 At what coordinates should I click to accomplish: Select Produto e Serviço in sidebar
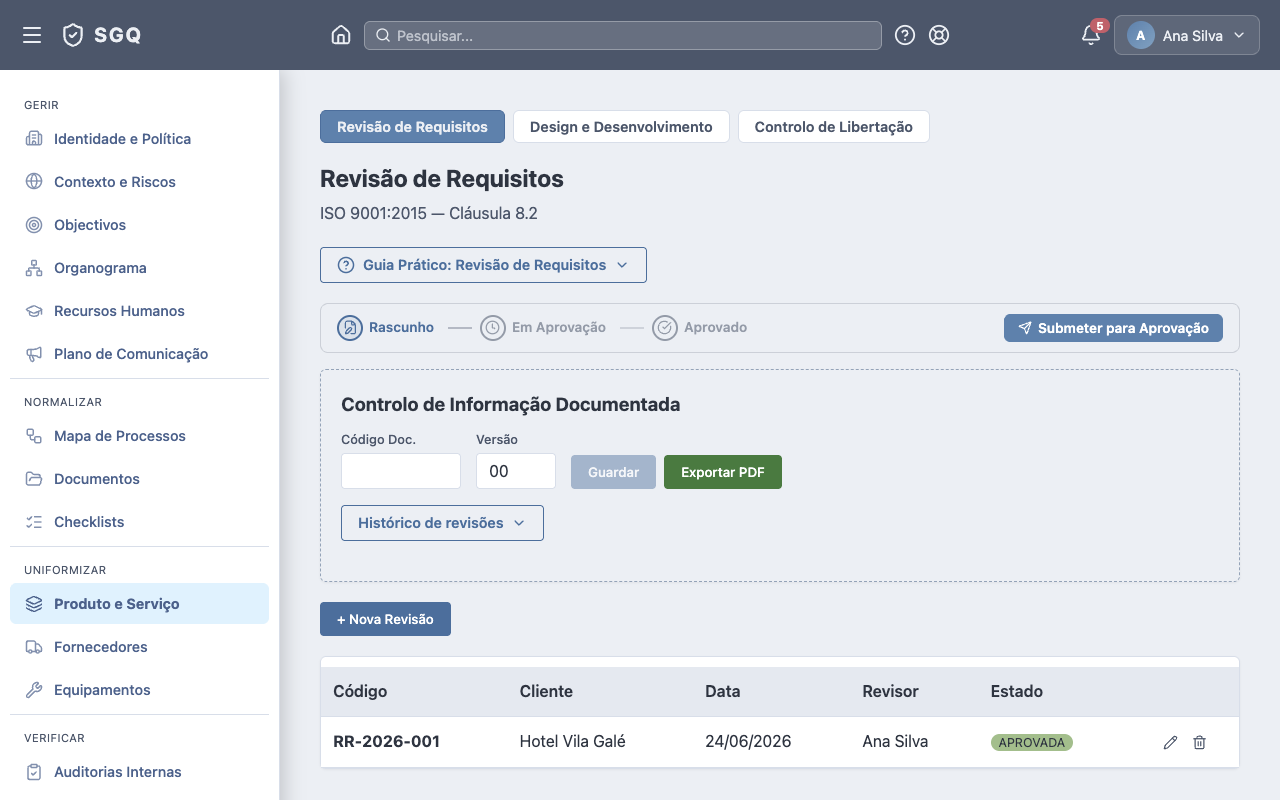[139, 604]
